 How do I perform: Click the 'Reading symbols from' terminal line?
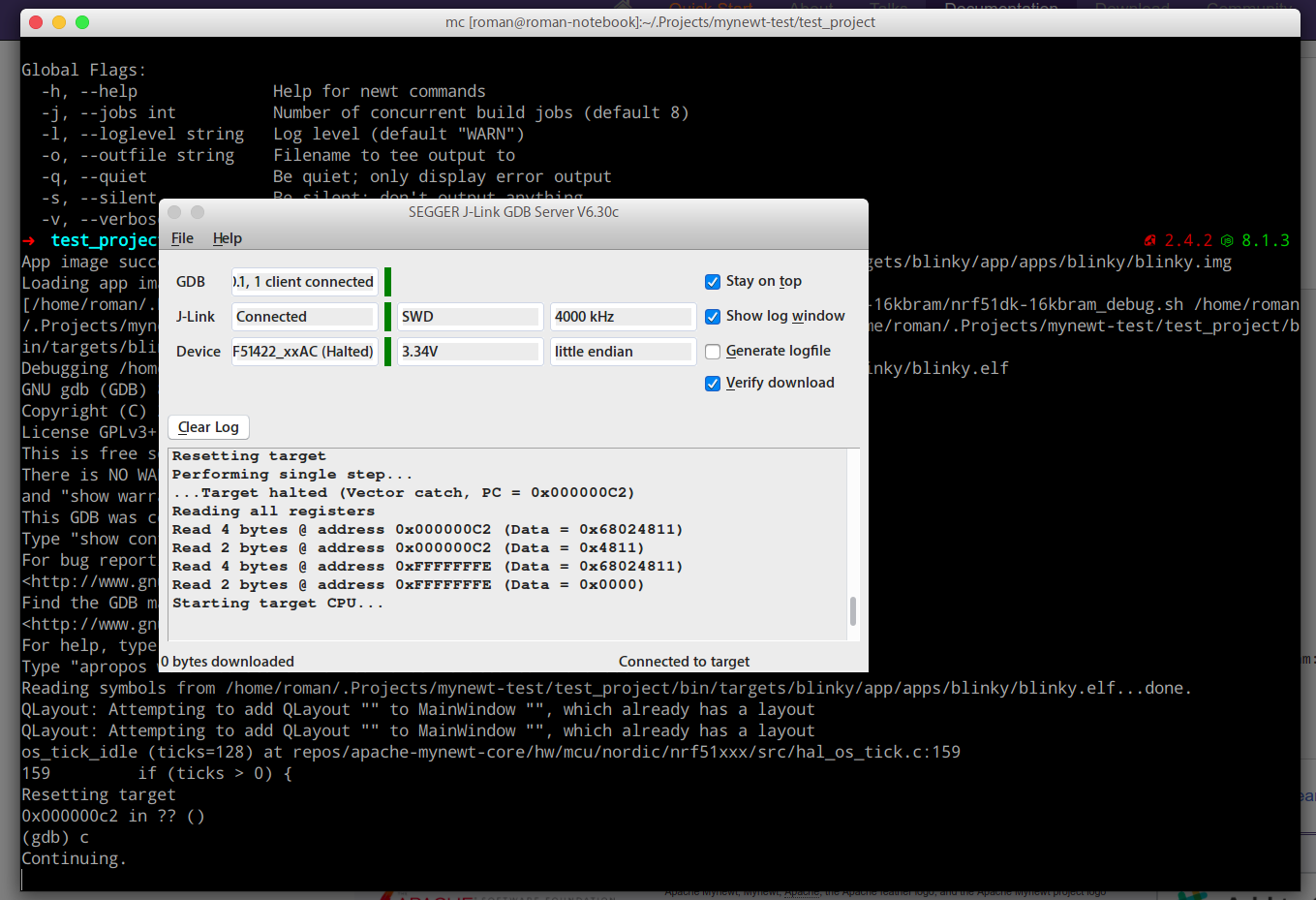coord(606,688)
